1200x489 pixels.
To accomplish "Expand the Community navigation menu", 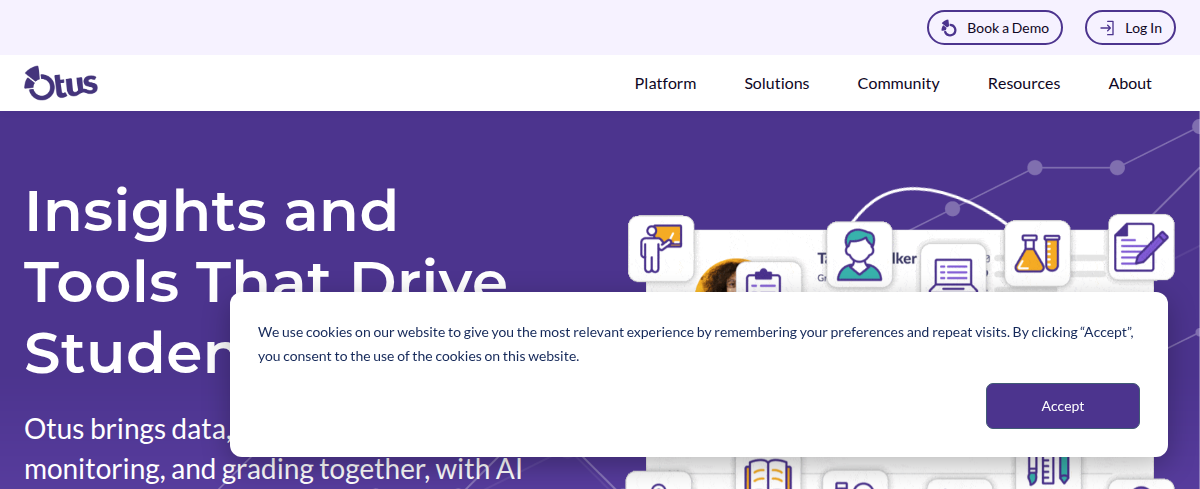I will click(898, 84).
